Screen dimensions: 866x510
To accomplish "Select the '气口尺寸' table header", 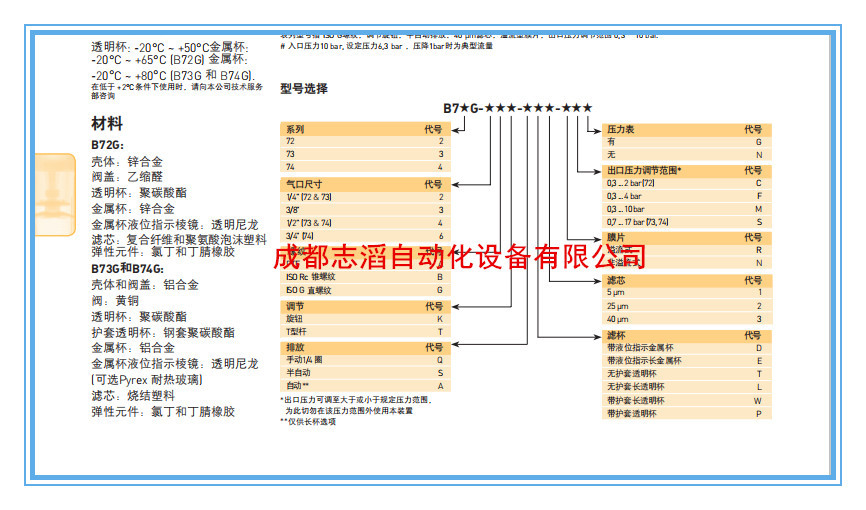I will 365,184.
